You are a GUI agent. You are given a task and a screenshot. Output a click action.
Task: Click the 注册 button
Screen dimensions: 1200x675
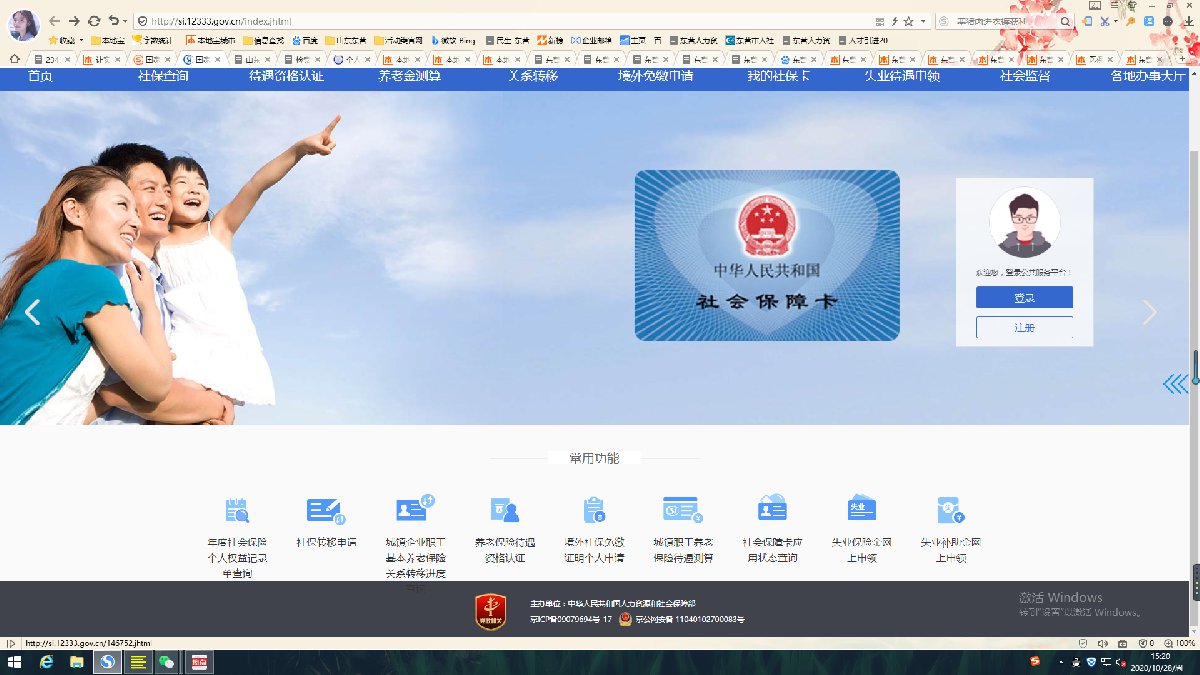coord(1024,327)
